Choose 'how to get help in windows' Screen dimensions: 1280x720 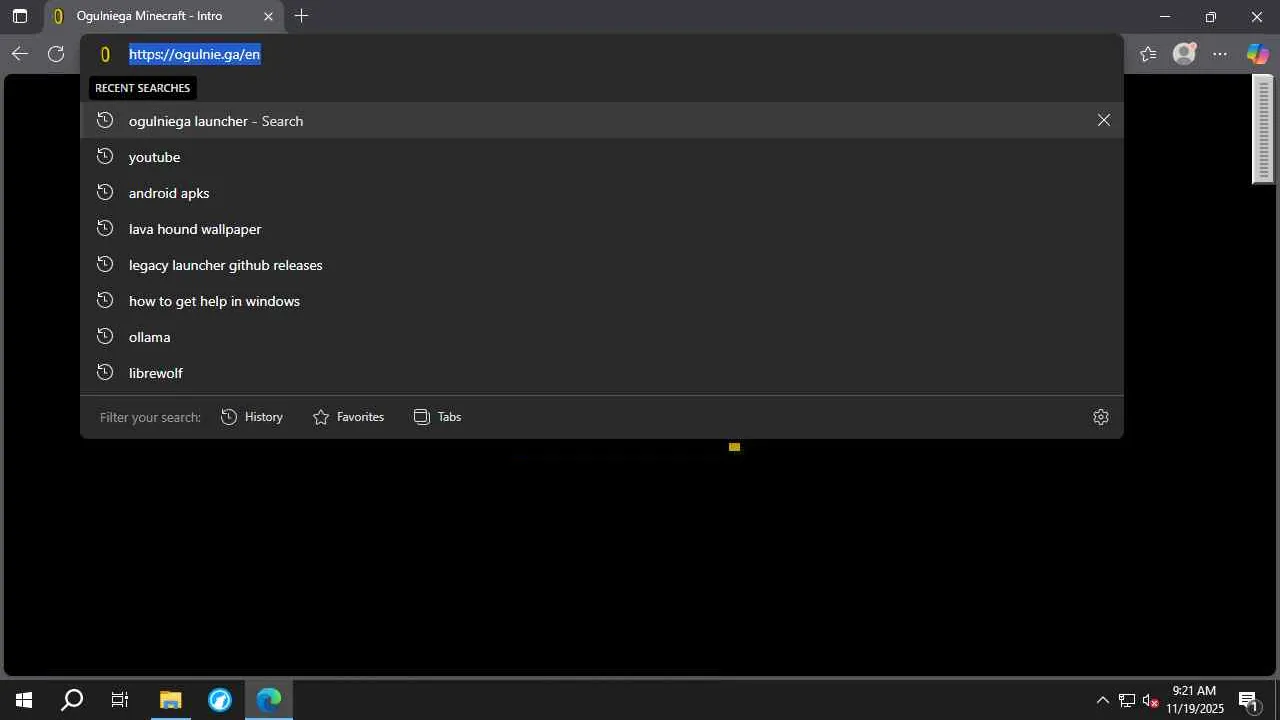602,300
